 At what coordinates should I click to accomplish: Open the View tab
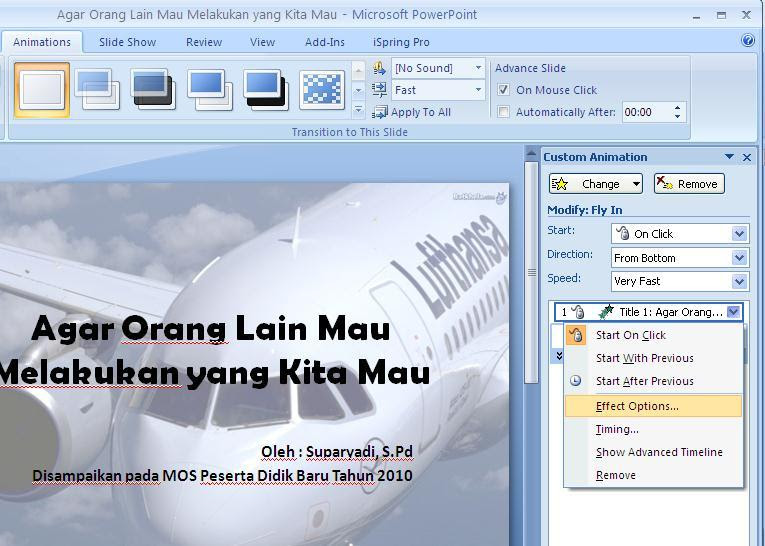click(x=262, y=42)
